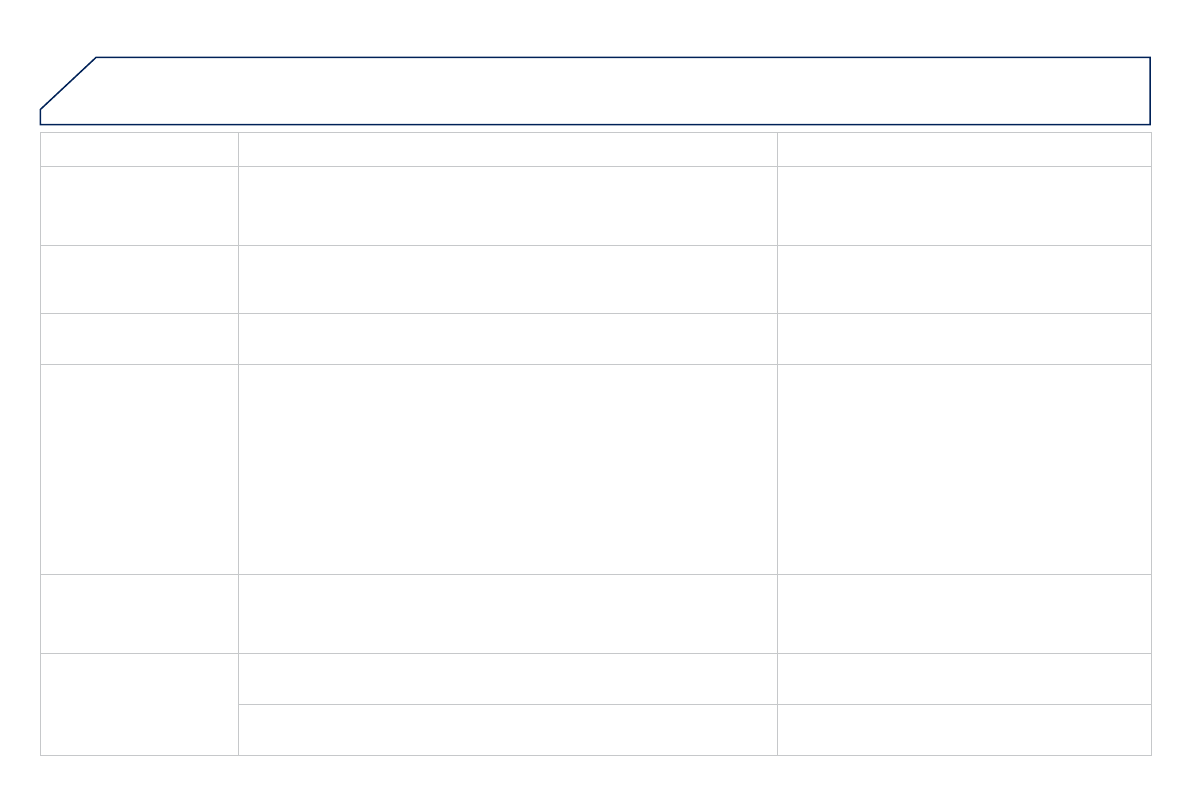
Task: Select first-column cell of the tallest row
Action: (x=139, y=468)
